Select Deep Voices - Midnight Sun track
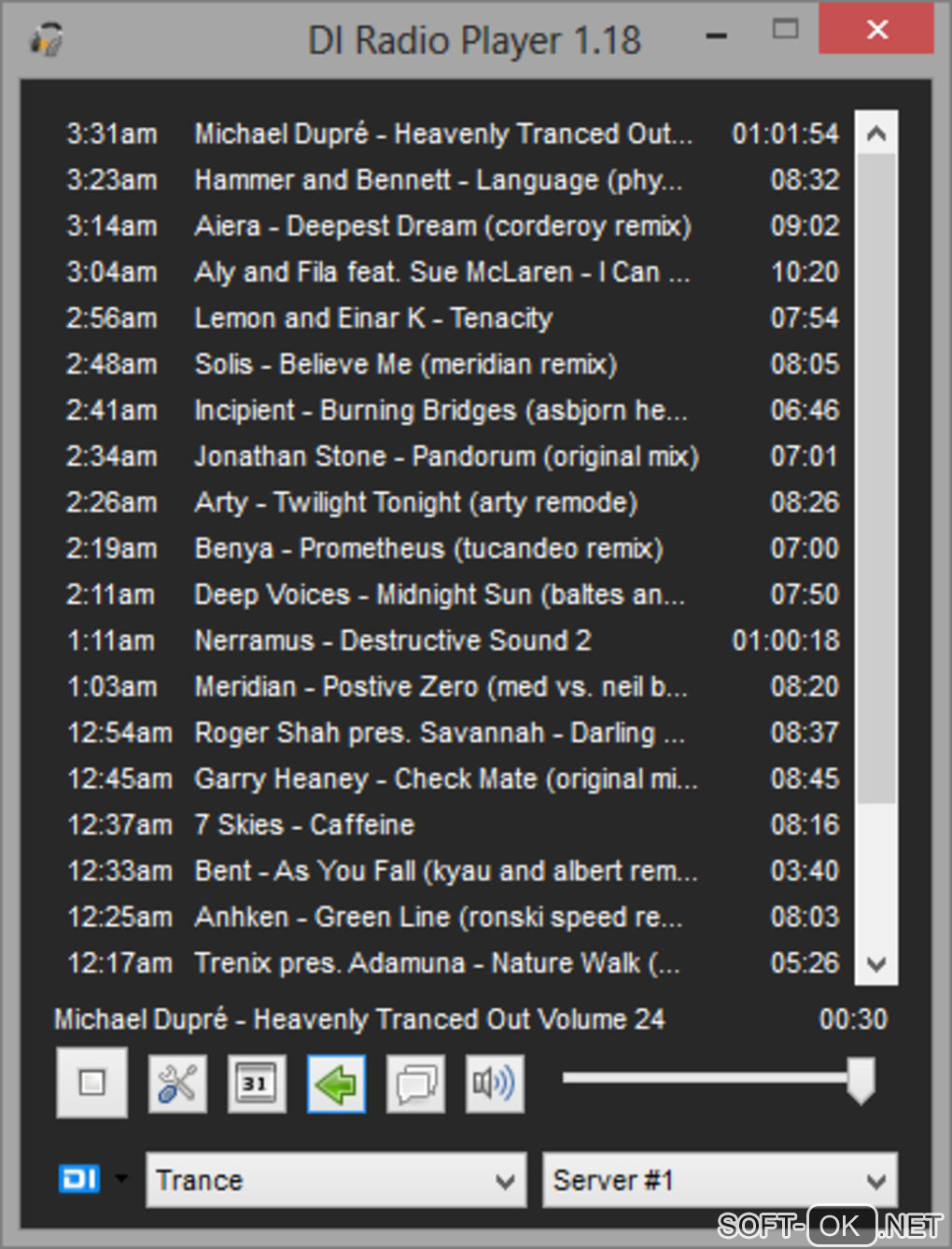The height and width of the screenshot is (1249, 952). coord(453,594)
